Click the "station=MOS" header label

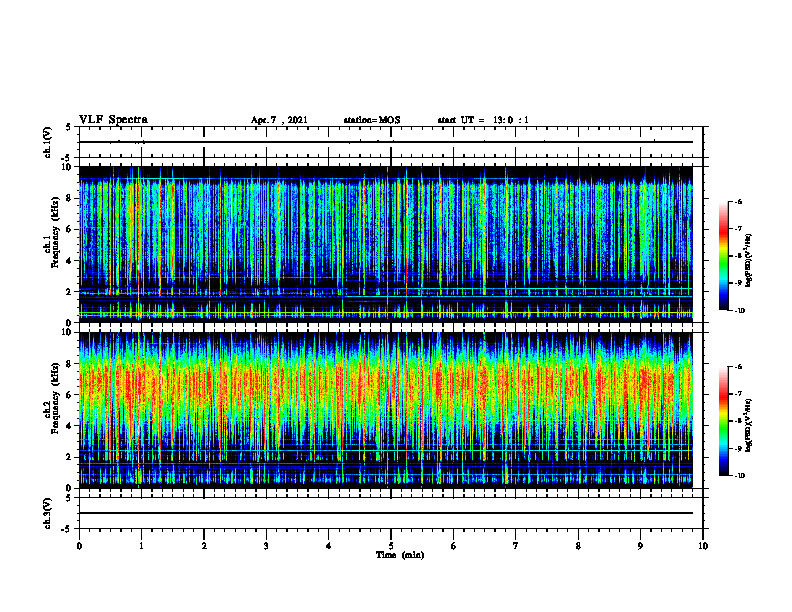(x=372, y=120)
